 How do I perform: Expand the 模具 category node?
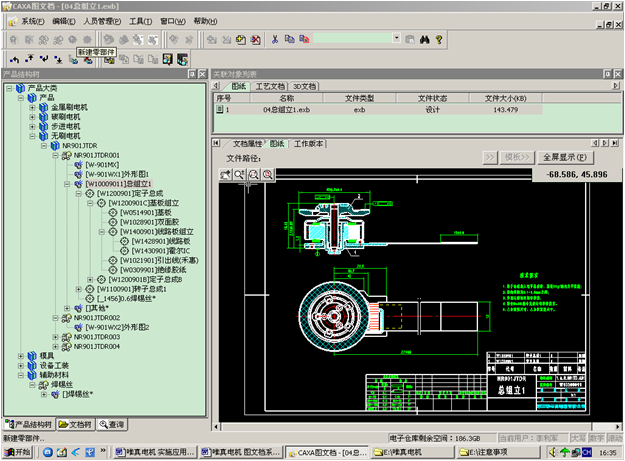tap(21, 356)
